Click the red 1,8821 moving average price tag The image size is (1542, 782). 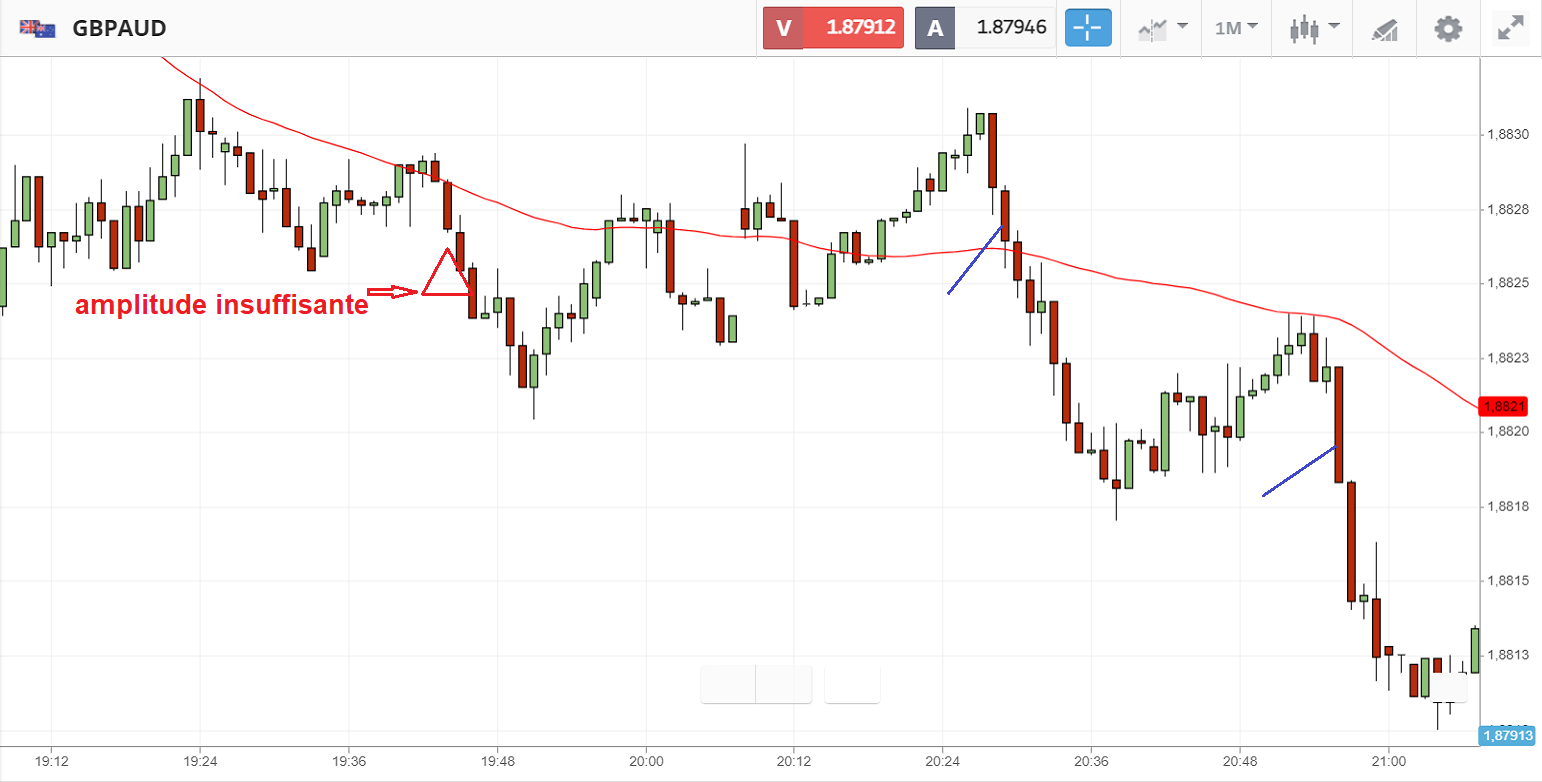coord(1504,407)
